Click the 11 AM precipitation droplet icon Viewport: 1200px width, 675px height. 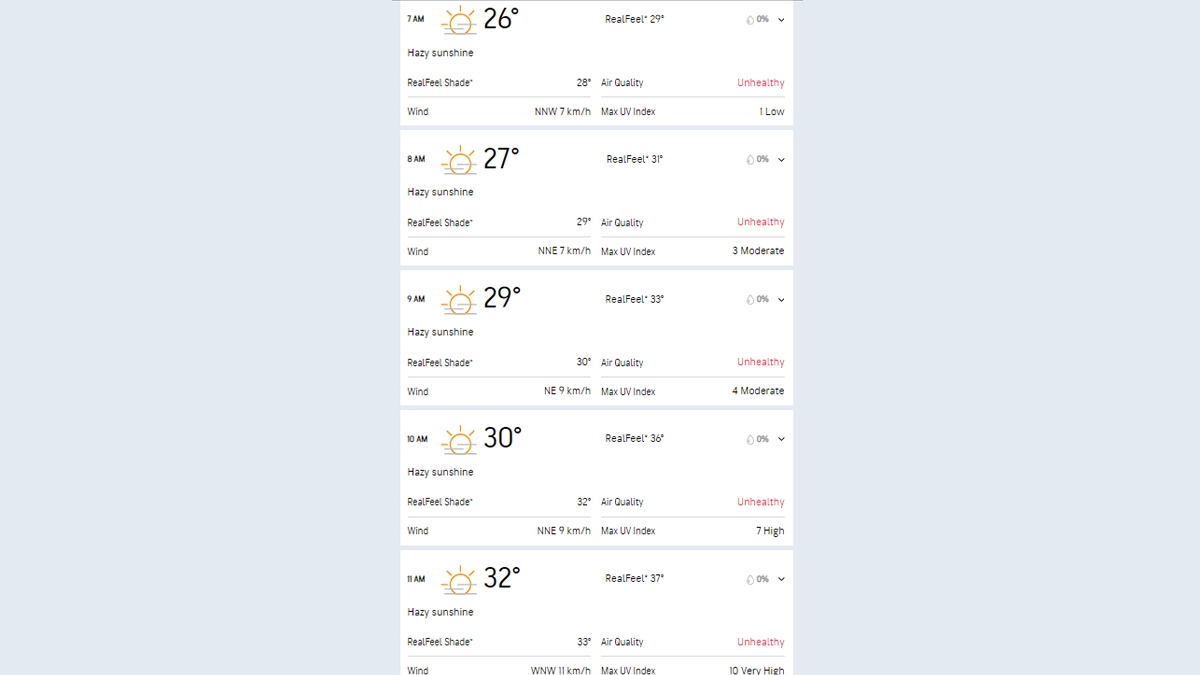750,580
